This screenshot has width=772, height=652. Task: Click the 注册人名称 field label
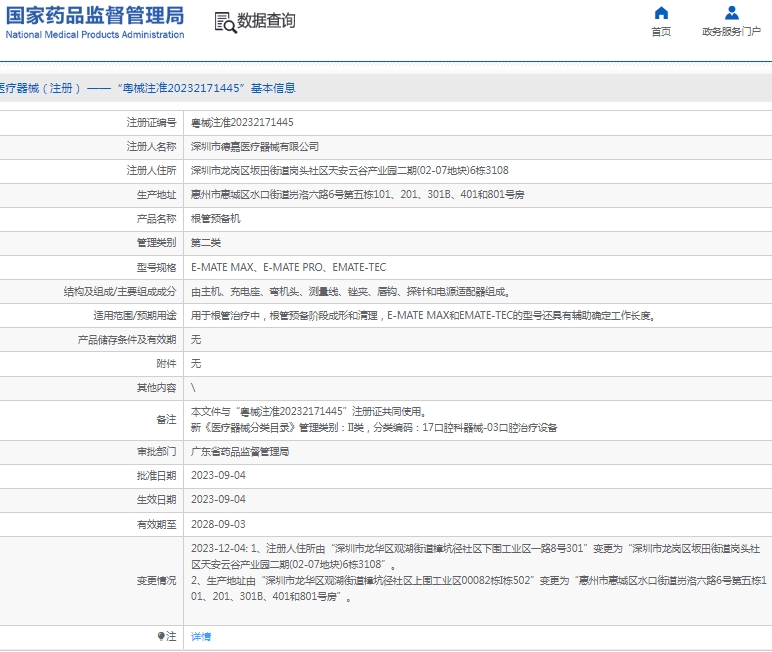pyautogui.click(x=151, y=147)
